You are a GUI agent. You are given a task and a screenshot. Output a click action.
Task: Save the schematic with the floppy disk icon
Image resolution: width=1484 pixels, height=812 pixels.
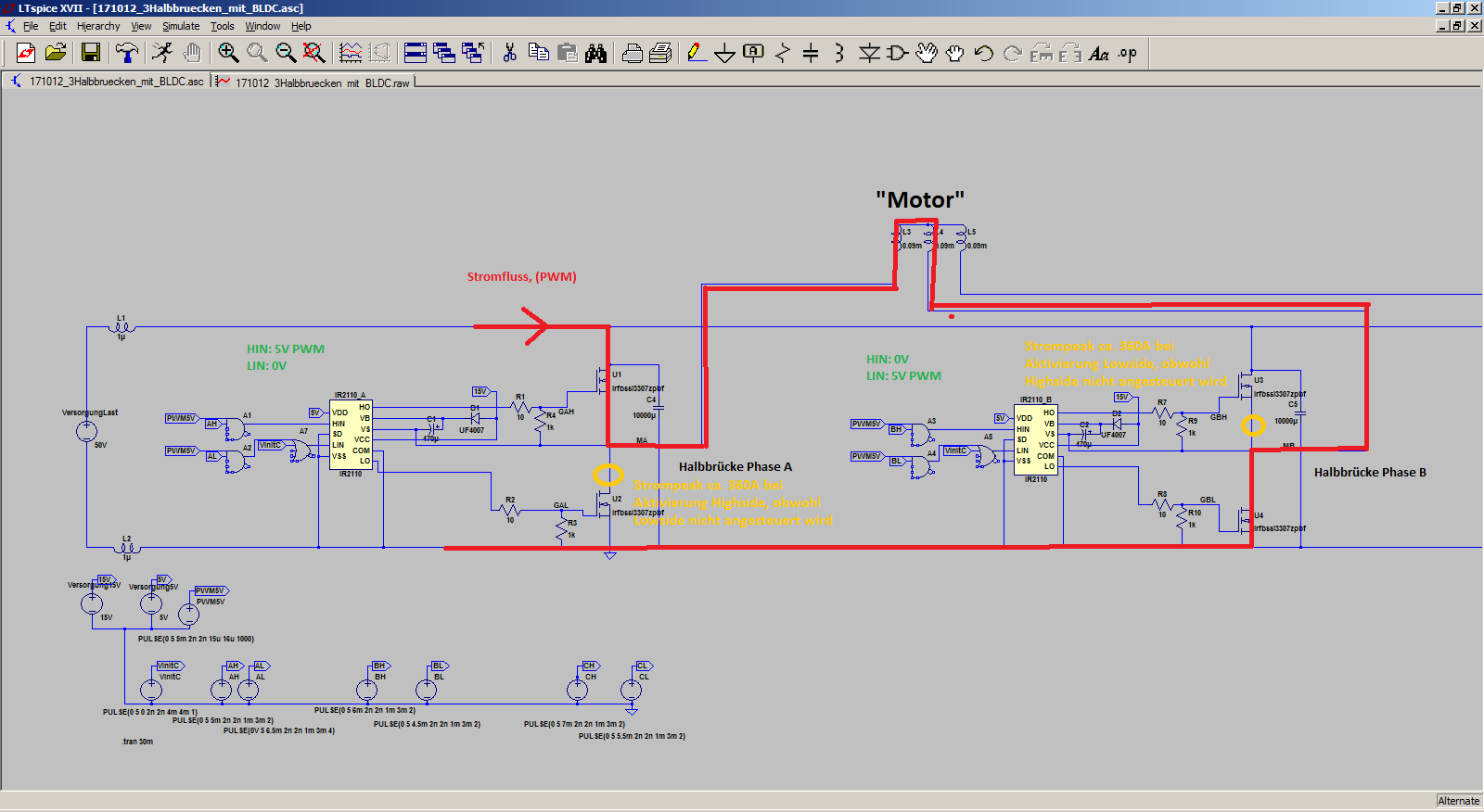(x=91, y=53)
